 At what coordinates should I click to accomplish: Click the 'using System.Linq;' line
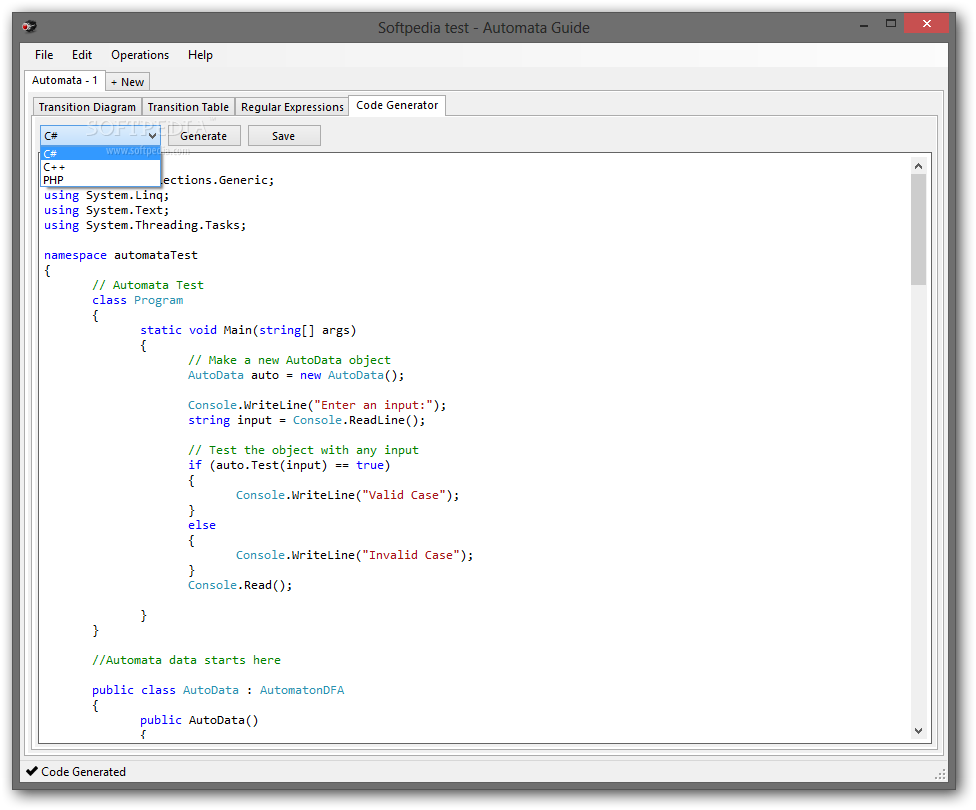click(x=106, y=195)
